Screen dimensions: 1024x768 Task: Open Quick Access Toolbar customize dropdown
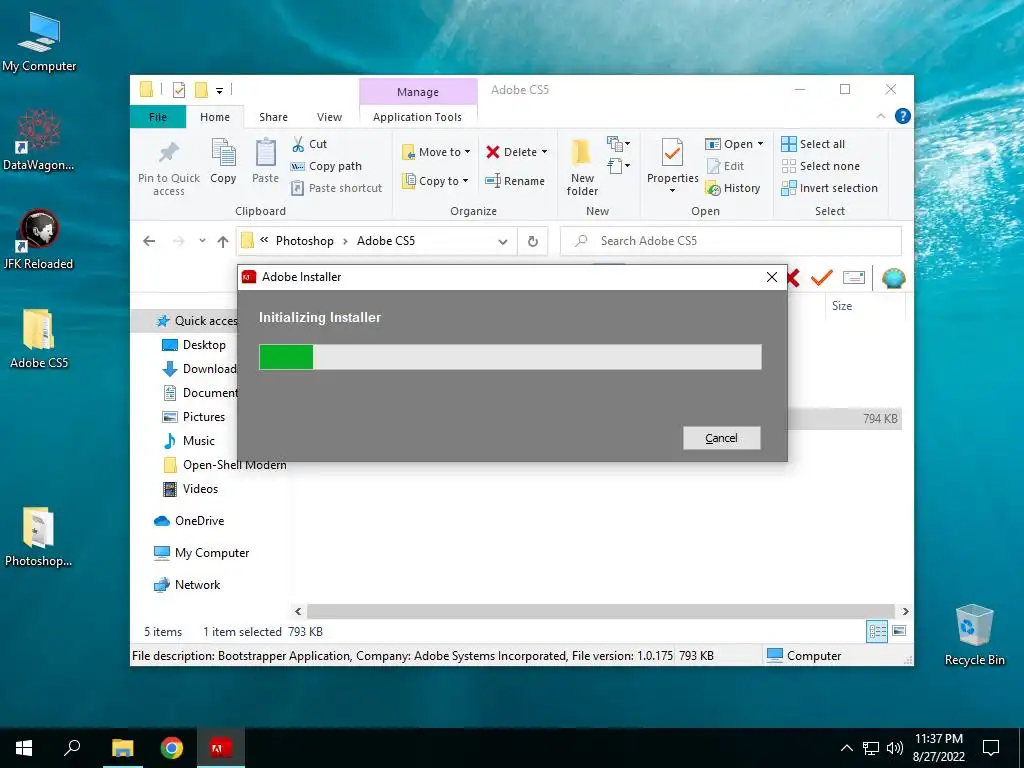click(219, 91)
